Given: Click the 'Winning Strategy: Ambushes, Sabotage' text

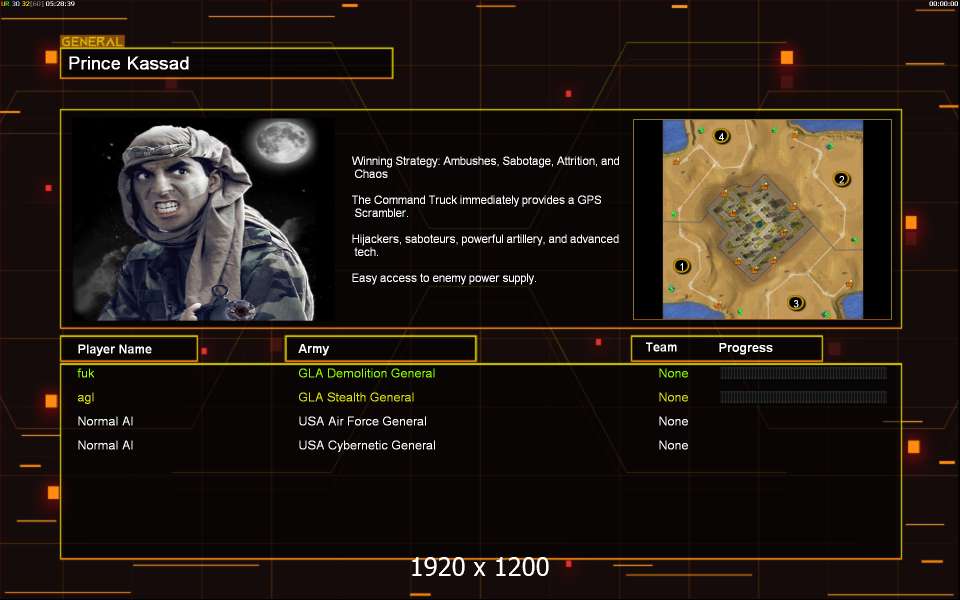Looking at the screenshot, I should (x=486, y=167).
